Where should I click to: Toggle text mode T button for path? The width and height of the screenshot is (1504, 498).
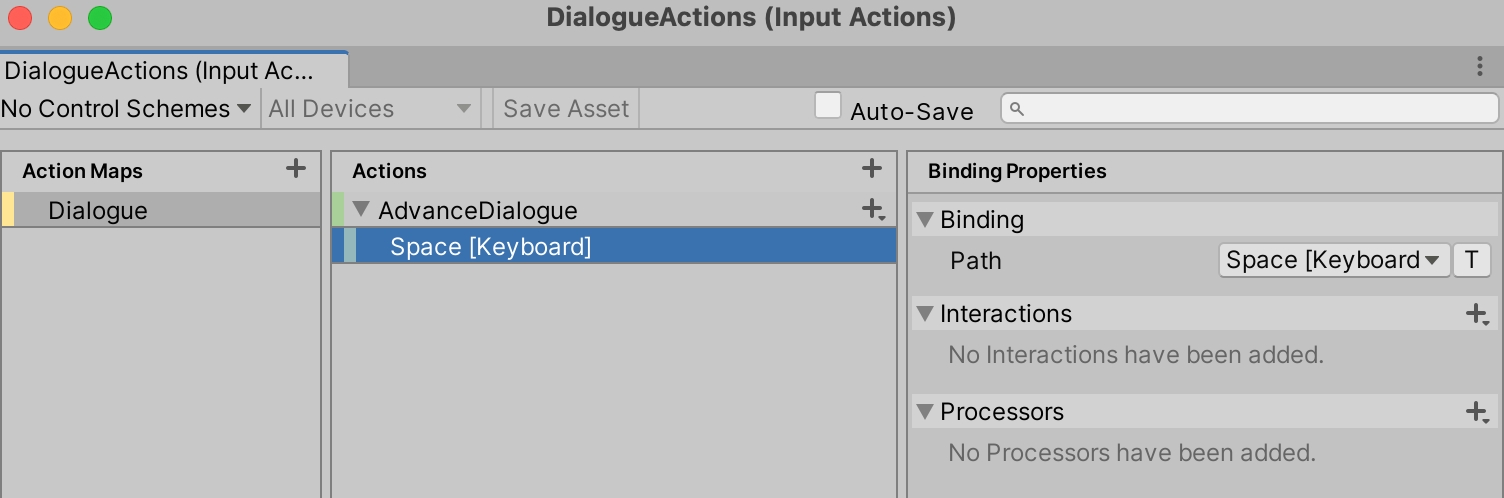pos(1471,260)
